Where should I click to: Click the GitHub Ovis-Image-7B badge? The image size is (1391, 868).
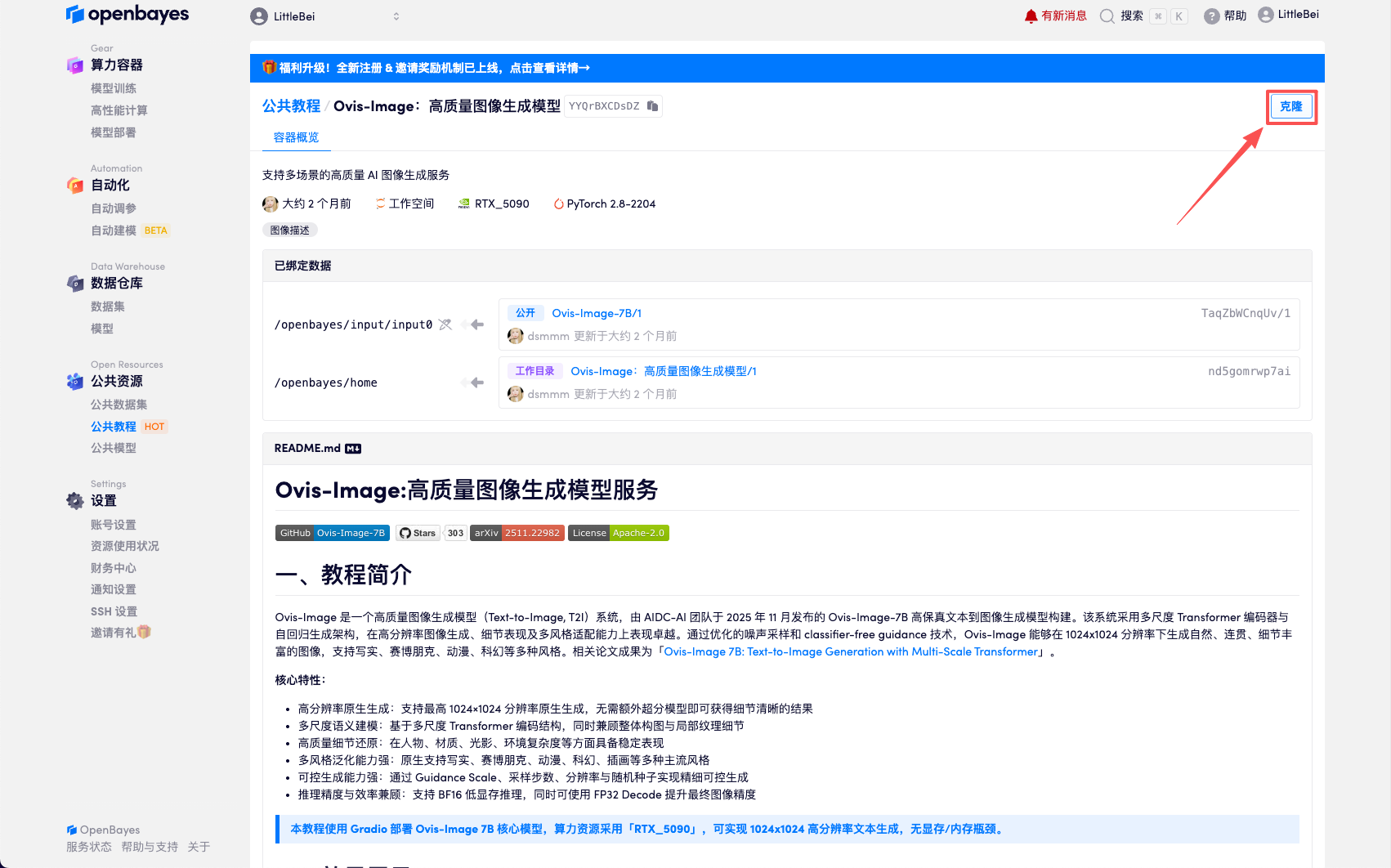point(333,533)
